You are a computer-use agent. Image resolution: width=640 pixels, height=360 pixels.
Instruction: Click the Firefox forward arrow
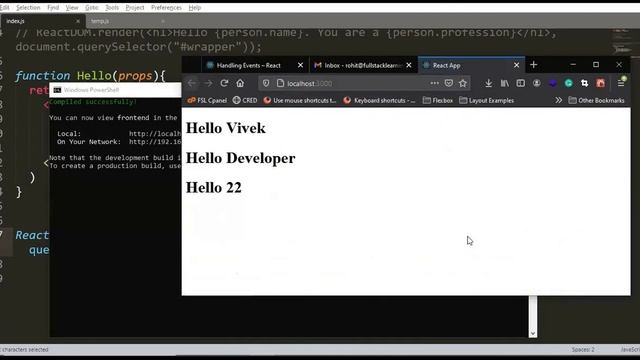tap(208, 83)
